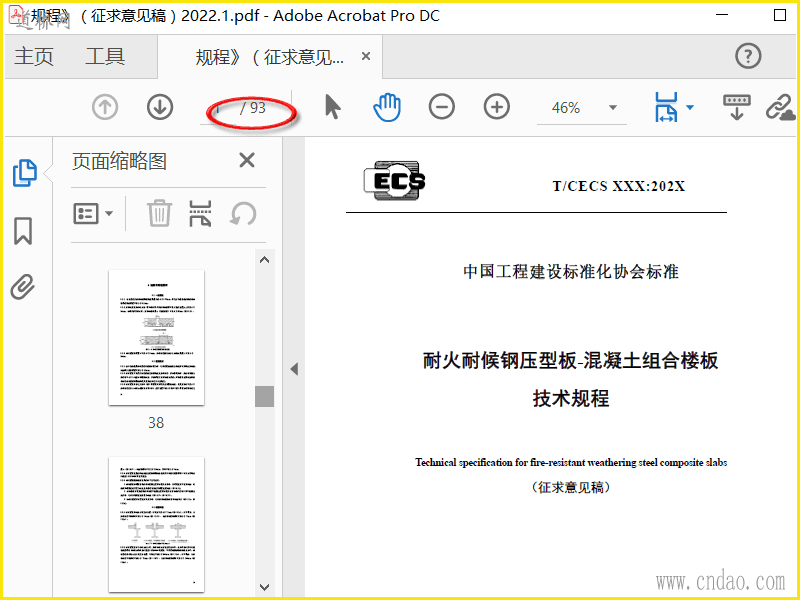Choose the selection arrow tool

[333, 107]
